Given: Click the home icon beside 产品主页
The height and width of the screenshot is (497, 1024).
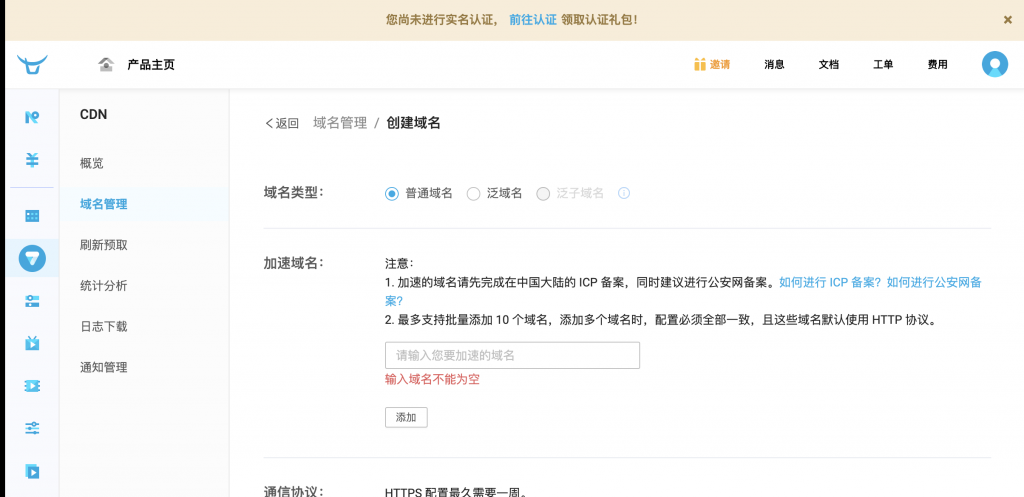Looking at the screenshot, I should coord(106,65).
